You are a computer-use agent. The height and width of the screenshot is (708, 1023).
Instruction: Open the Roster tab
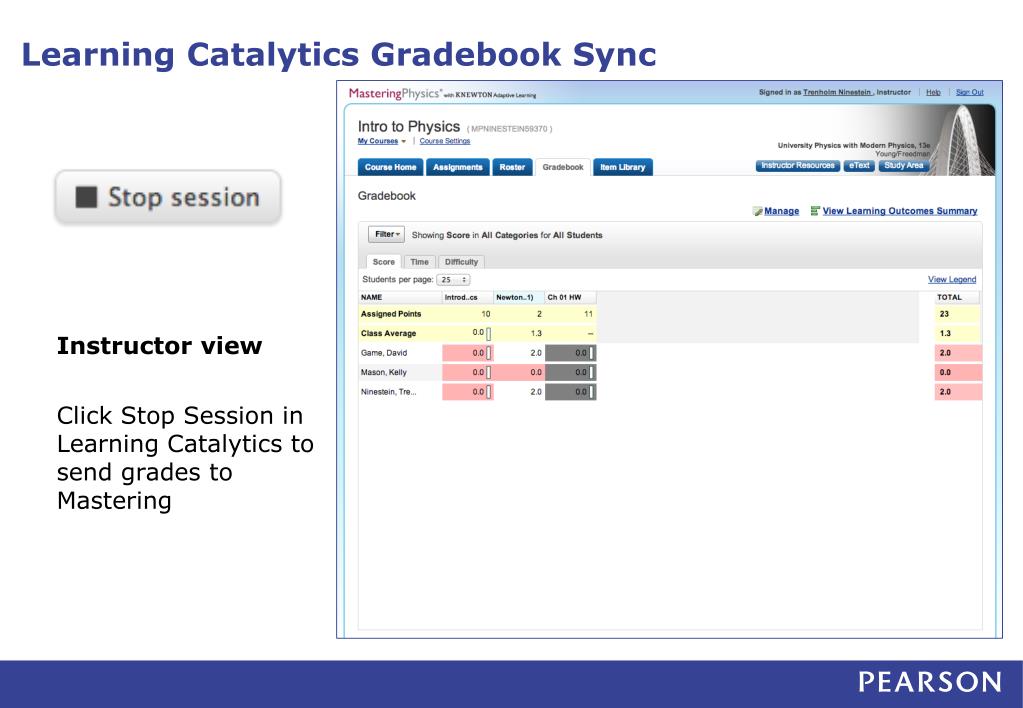512,167
